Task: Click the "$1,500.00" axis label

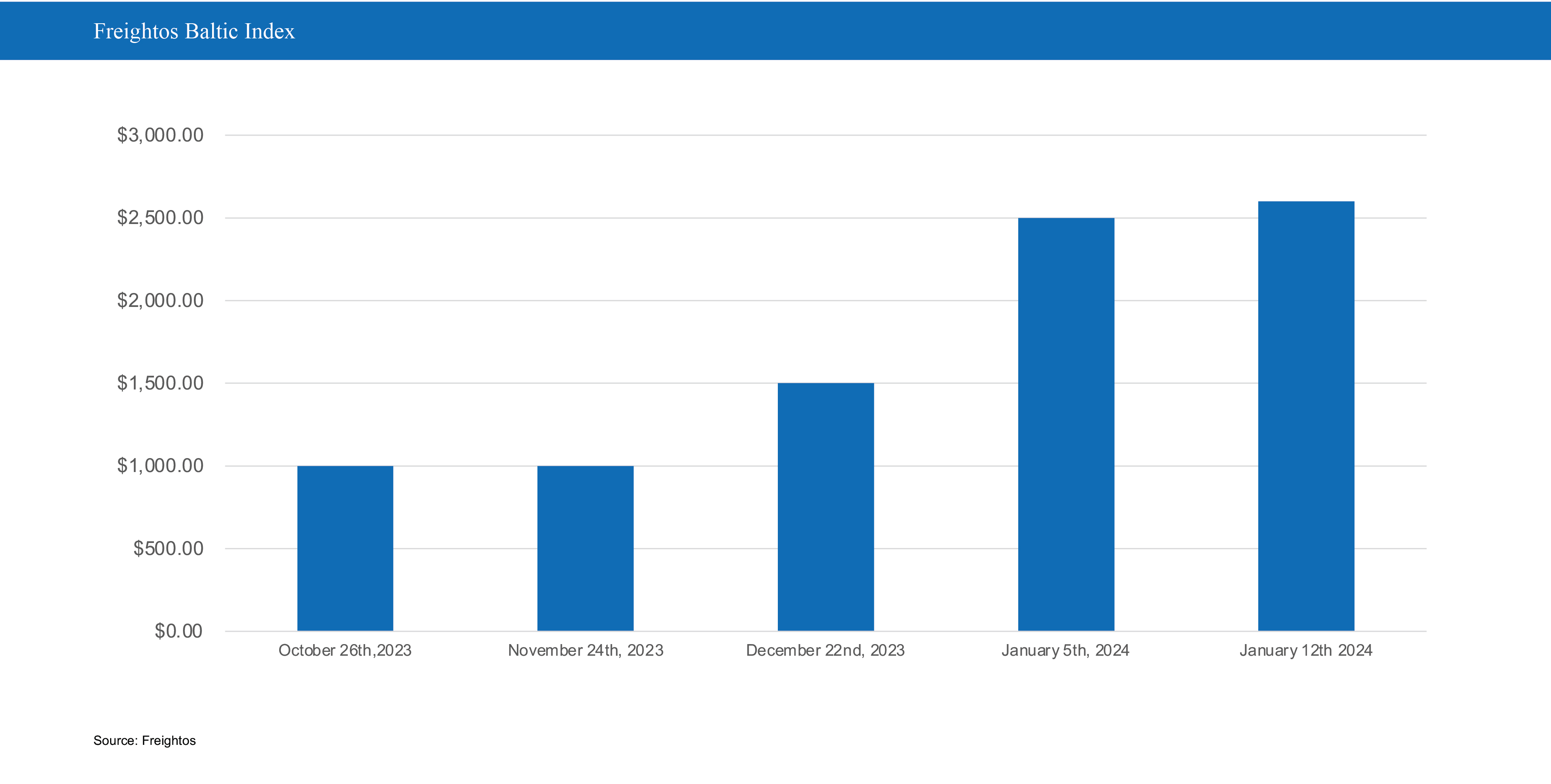Action: pyautogui.click(x=160, y=383)
